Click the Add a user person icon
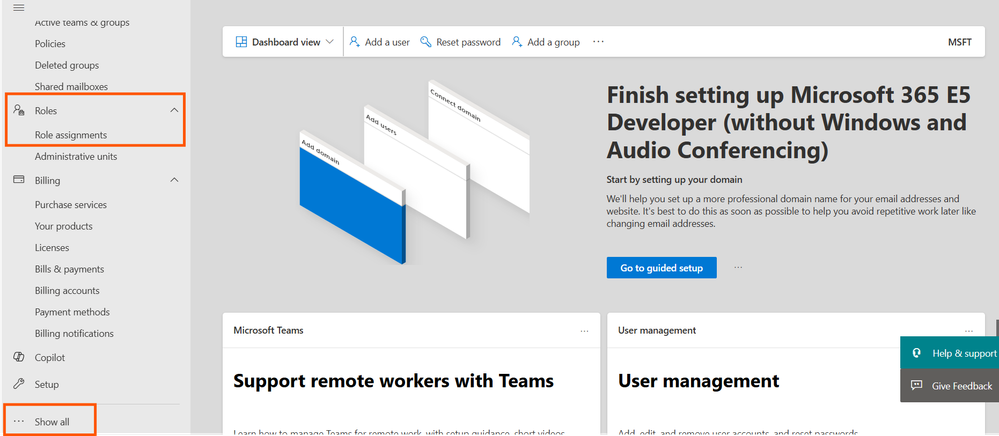The height and width of the screenshot is (436, 999). (x=355, y=42)
